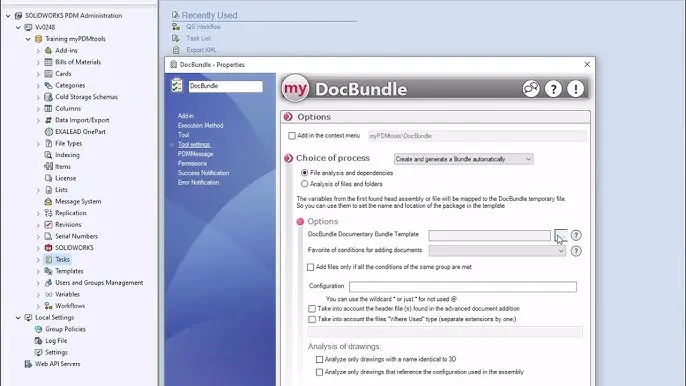The image size is (686, 386).
Task: Open the Success Notification page
Action: [203, 173]
